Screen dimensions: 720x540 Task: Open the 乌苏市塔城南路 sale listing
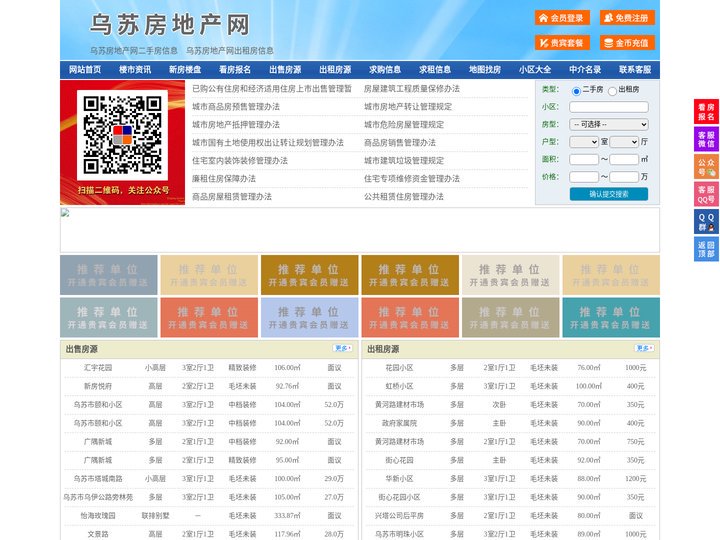(98, 478)
